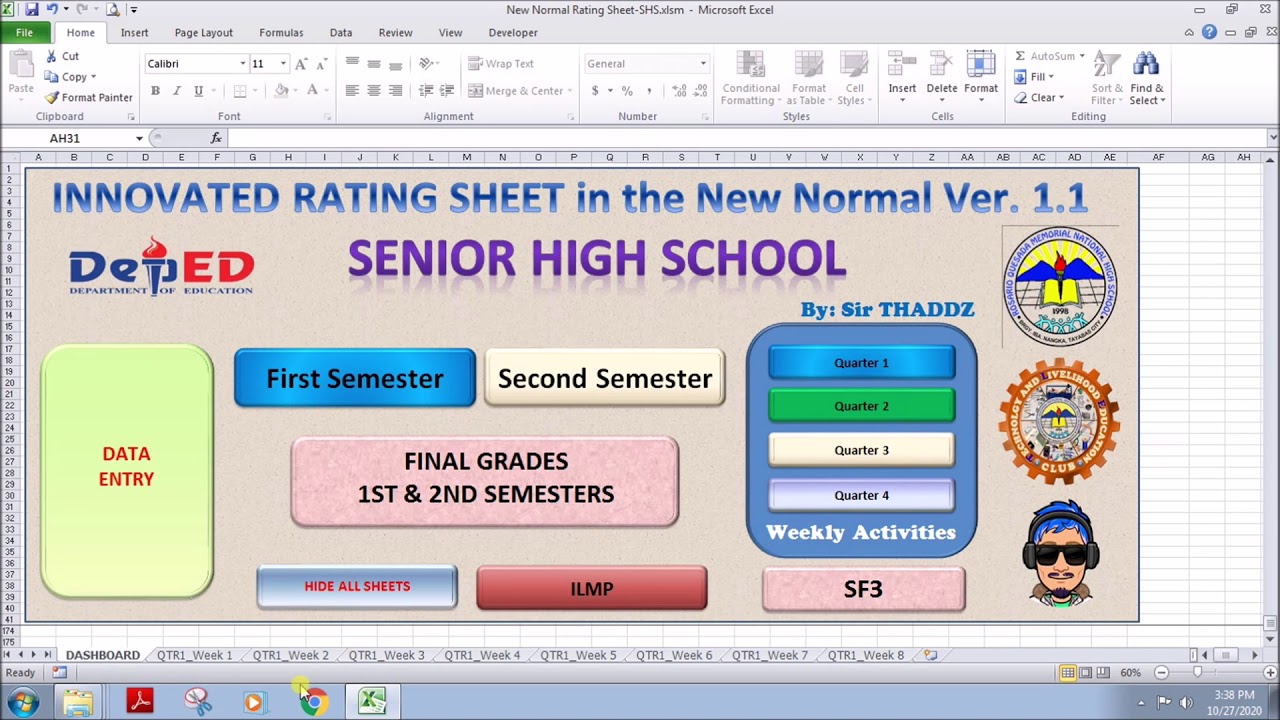Switch to the Page Layout ribbon tab

pos(203,32)
